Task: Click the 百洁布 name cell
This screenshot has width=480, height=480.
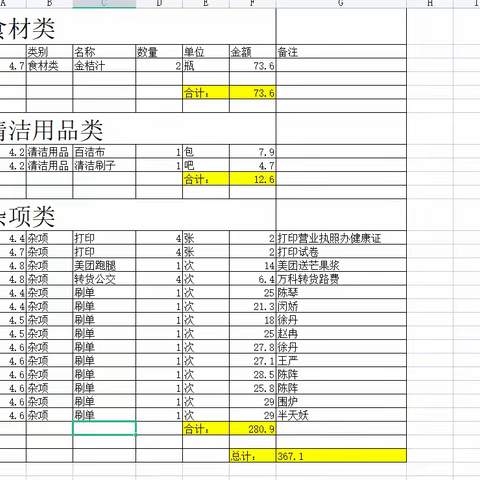Action: coord(104,152)
